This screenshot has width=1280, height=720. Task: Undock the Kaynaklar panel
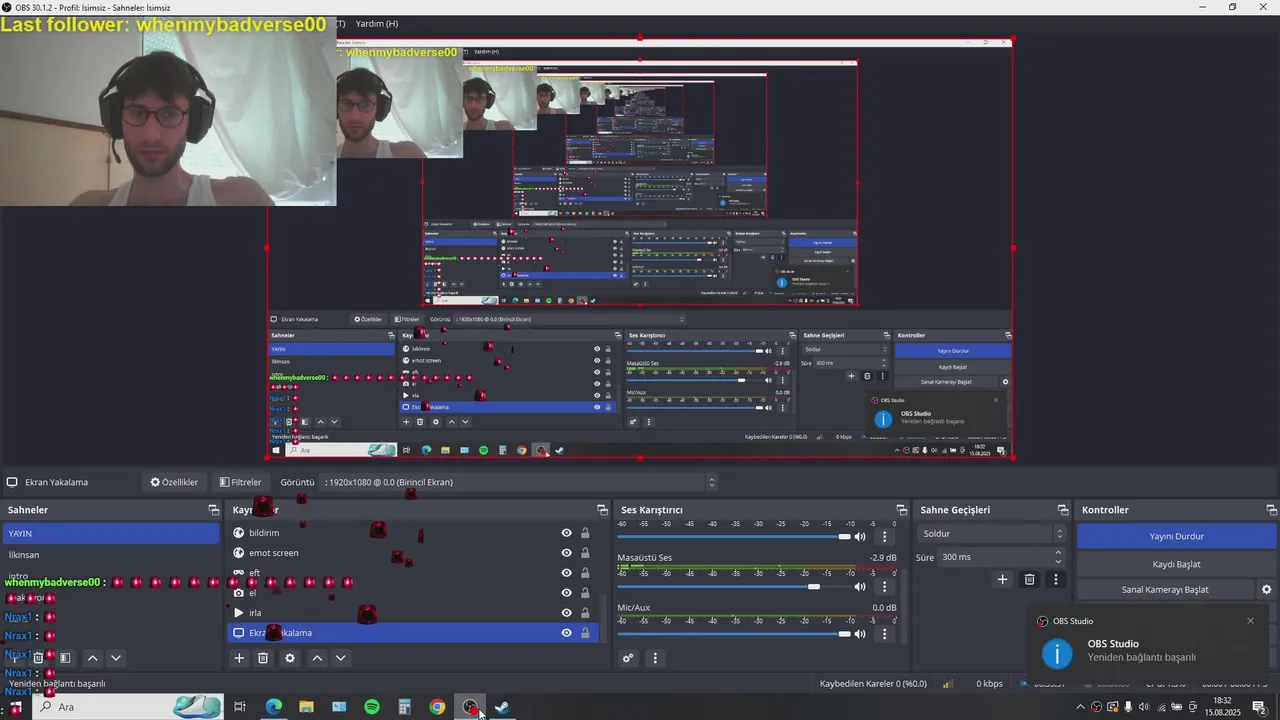coord(602,510)
